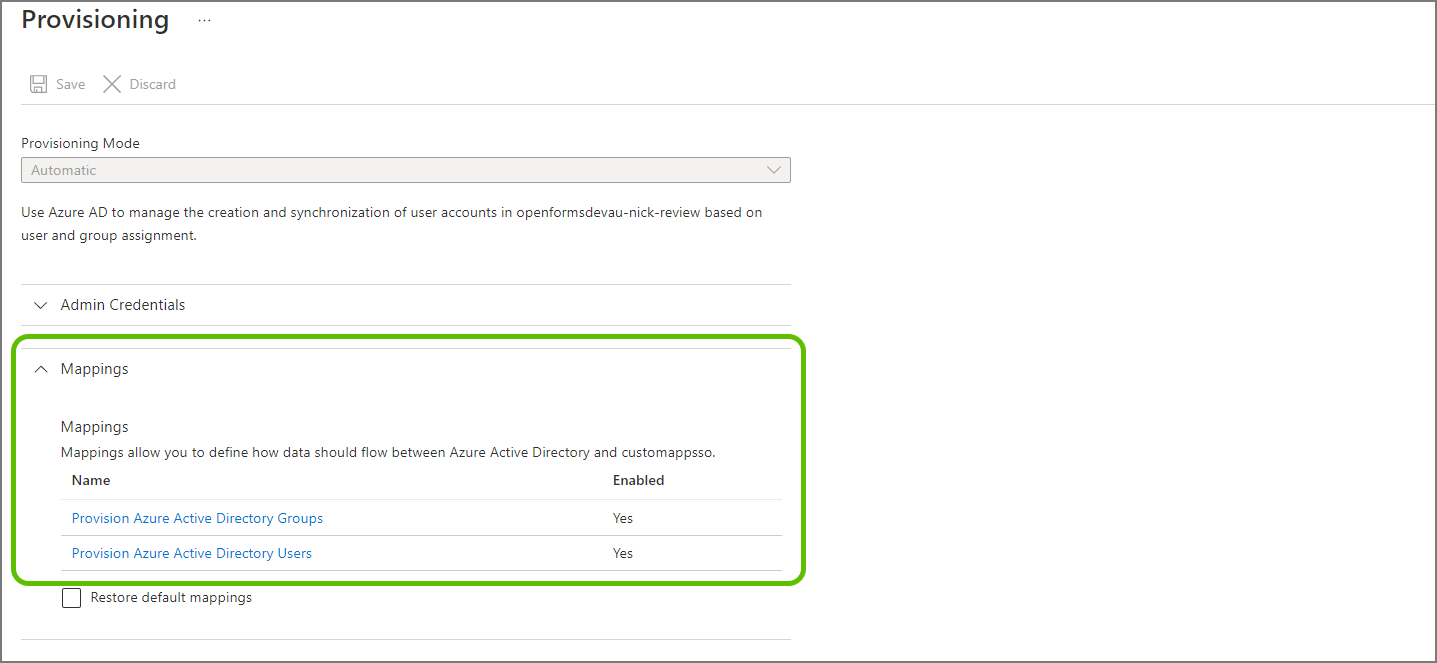Click the Name column header
Screen dimensions: 1437x663
coord(91,480)
